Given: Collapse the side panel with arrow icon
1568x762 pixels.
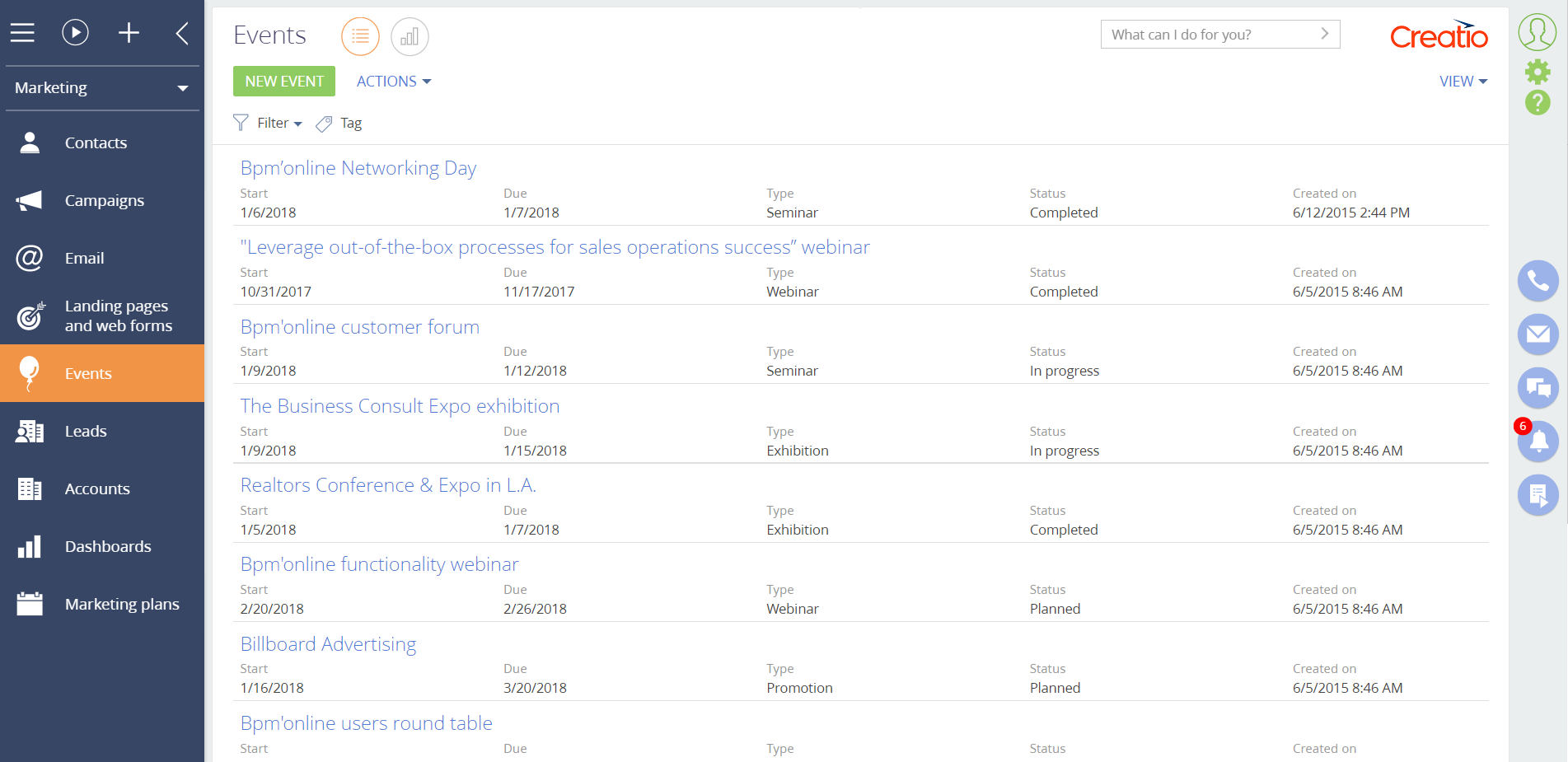Looking at the screenshot, I should (x=183, y=33).
